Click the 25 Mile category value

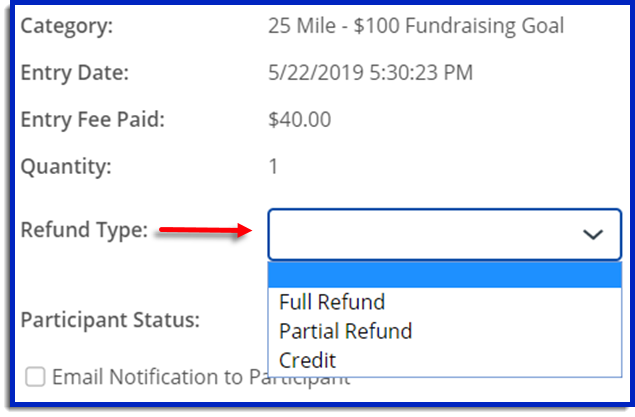pyautogui.click(x=416, y=25)
